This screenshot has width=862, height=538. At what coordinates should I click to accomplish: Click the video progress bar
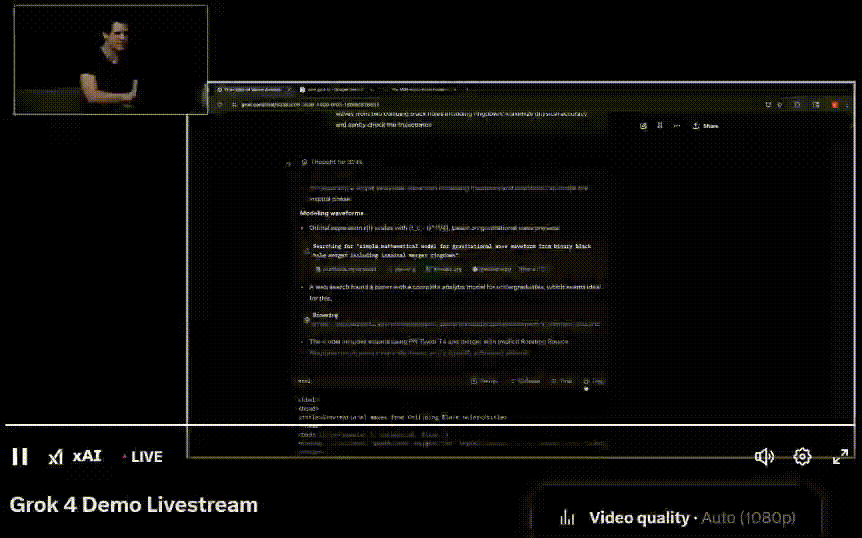pos(430,425)
